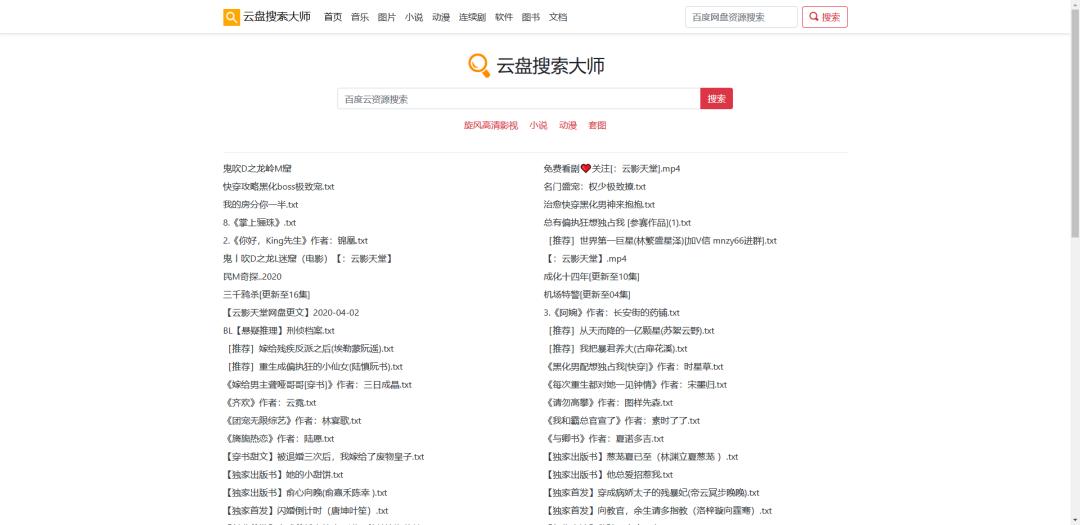Open 治愈快穿黑化男神来抱抱.txt result

599,205
